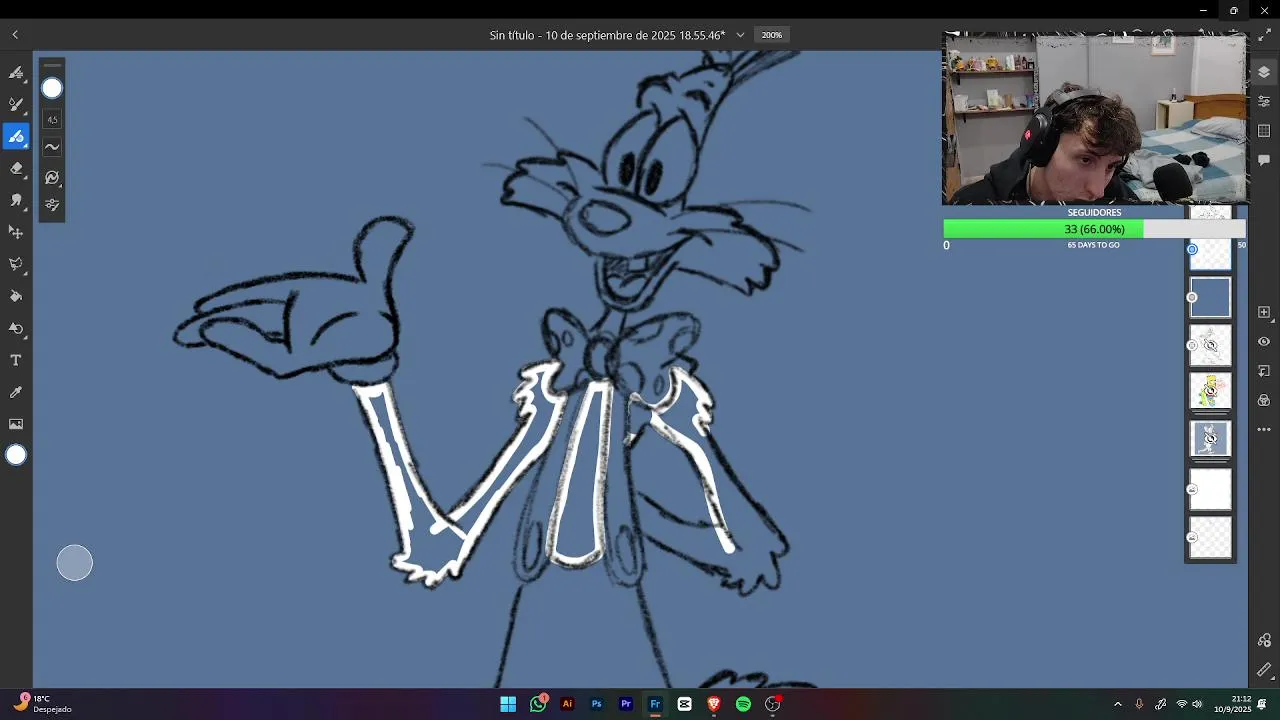1280x720 pixels.
Task: Open the color picker circle in toolbar
Action: coord(16,455)
